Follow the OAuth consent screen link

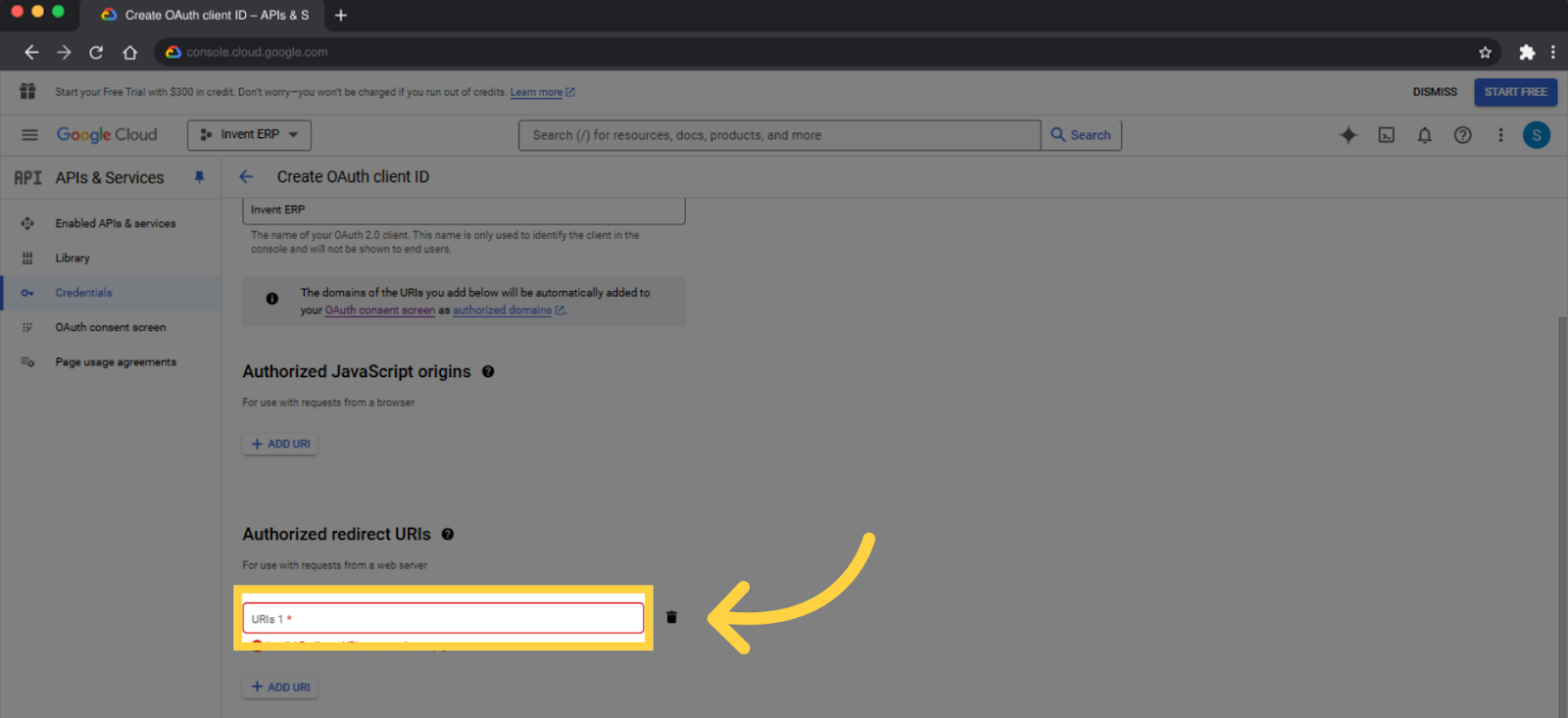(379, 311)
